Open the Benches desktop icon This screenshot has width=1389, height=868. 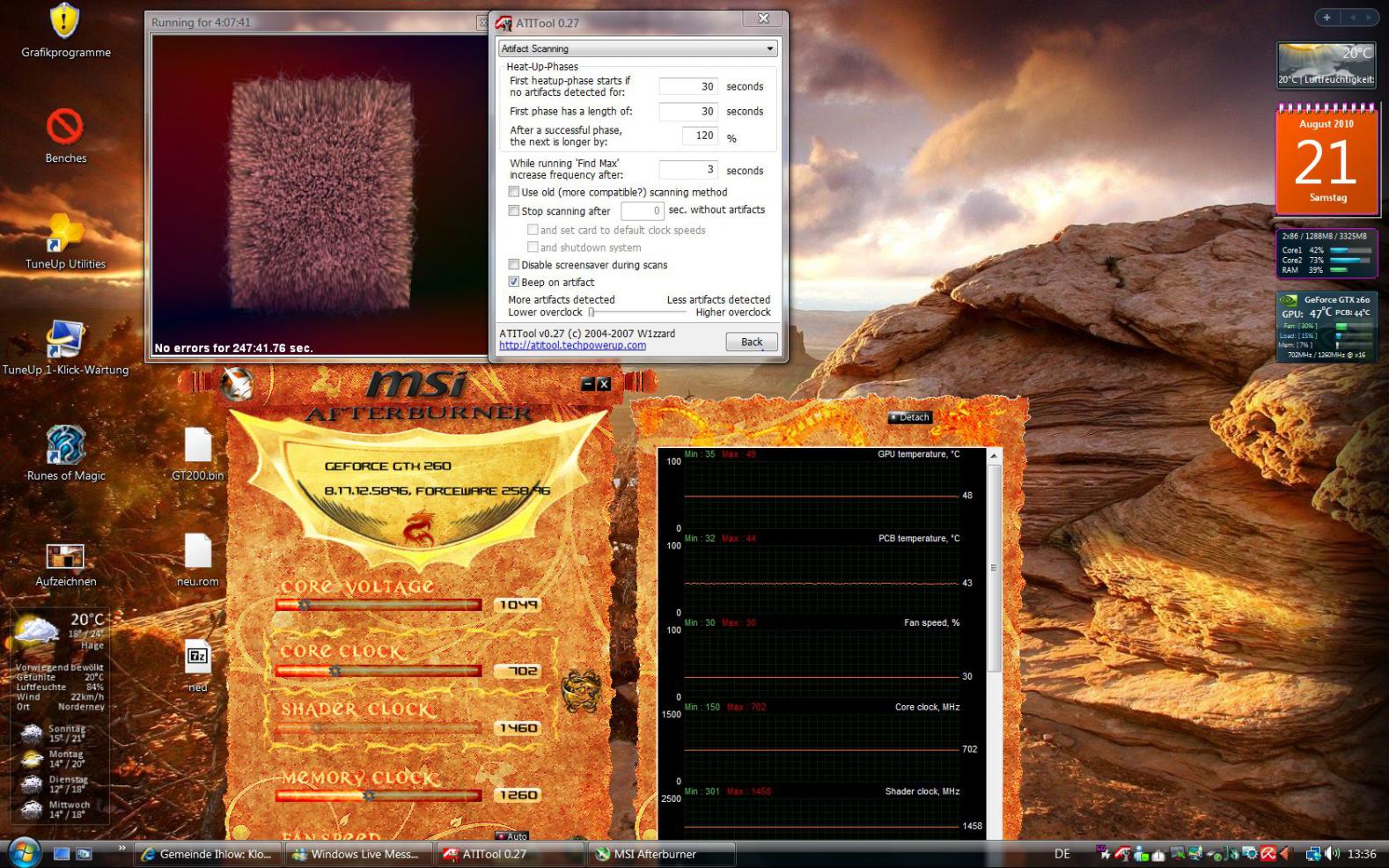[64, 127]
